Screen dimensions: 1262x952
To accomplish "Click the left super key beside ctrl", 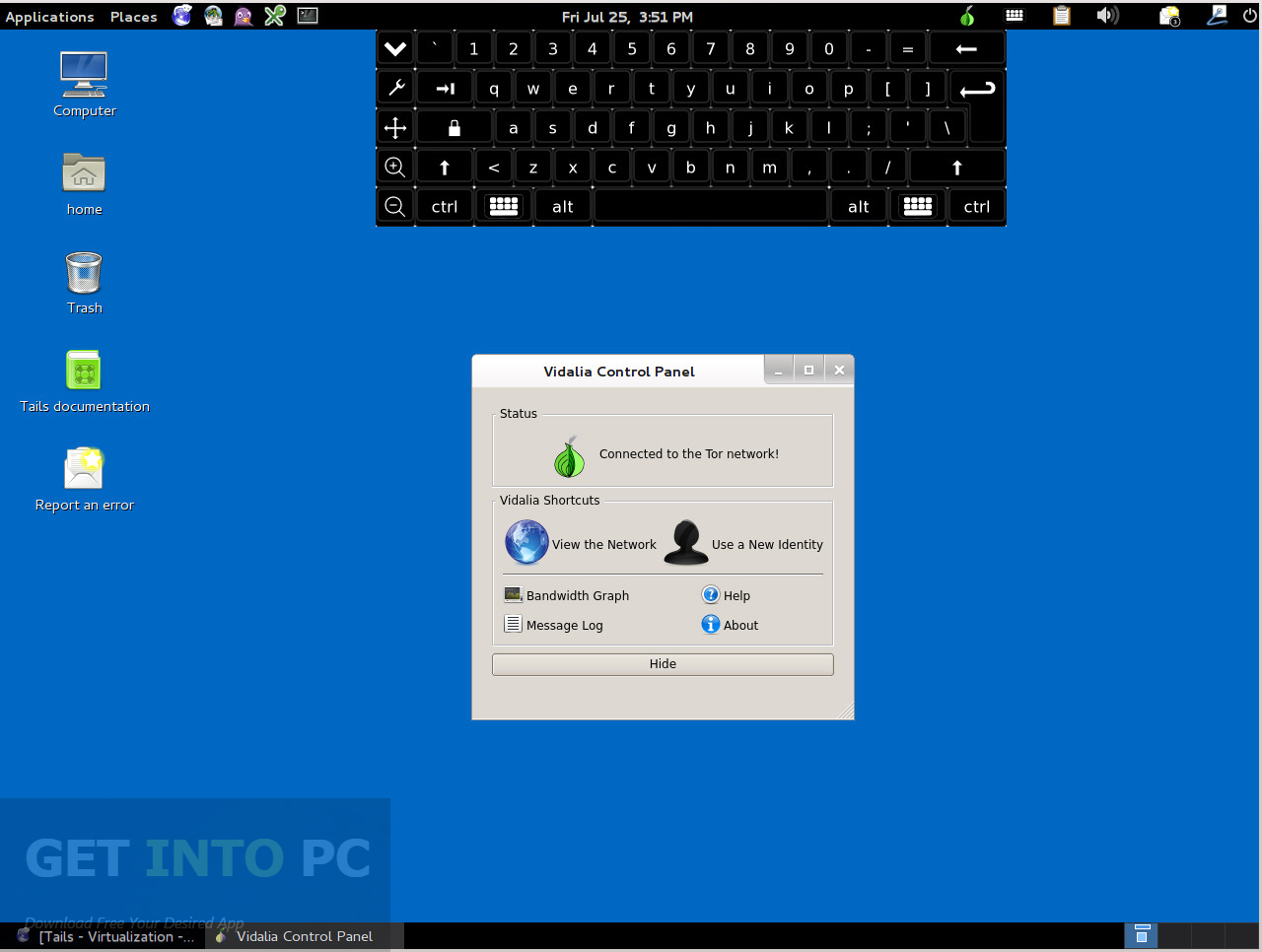I will coord(504,206).
